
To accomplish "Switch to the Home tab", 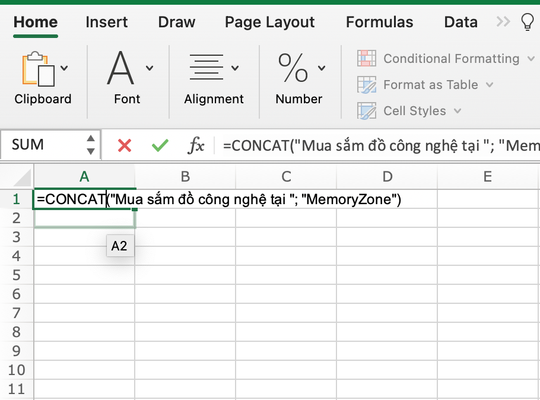I will (x=35, y=22).
